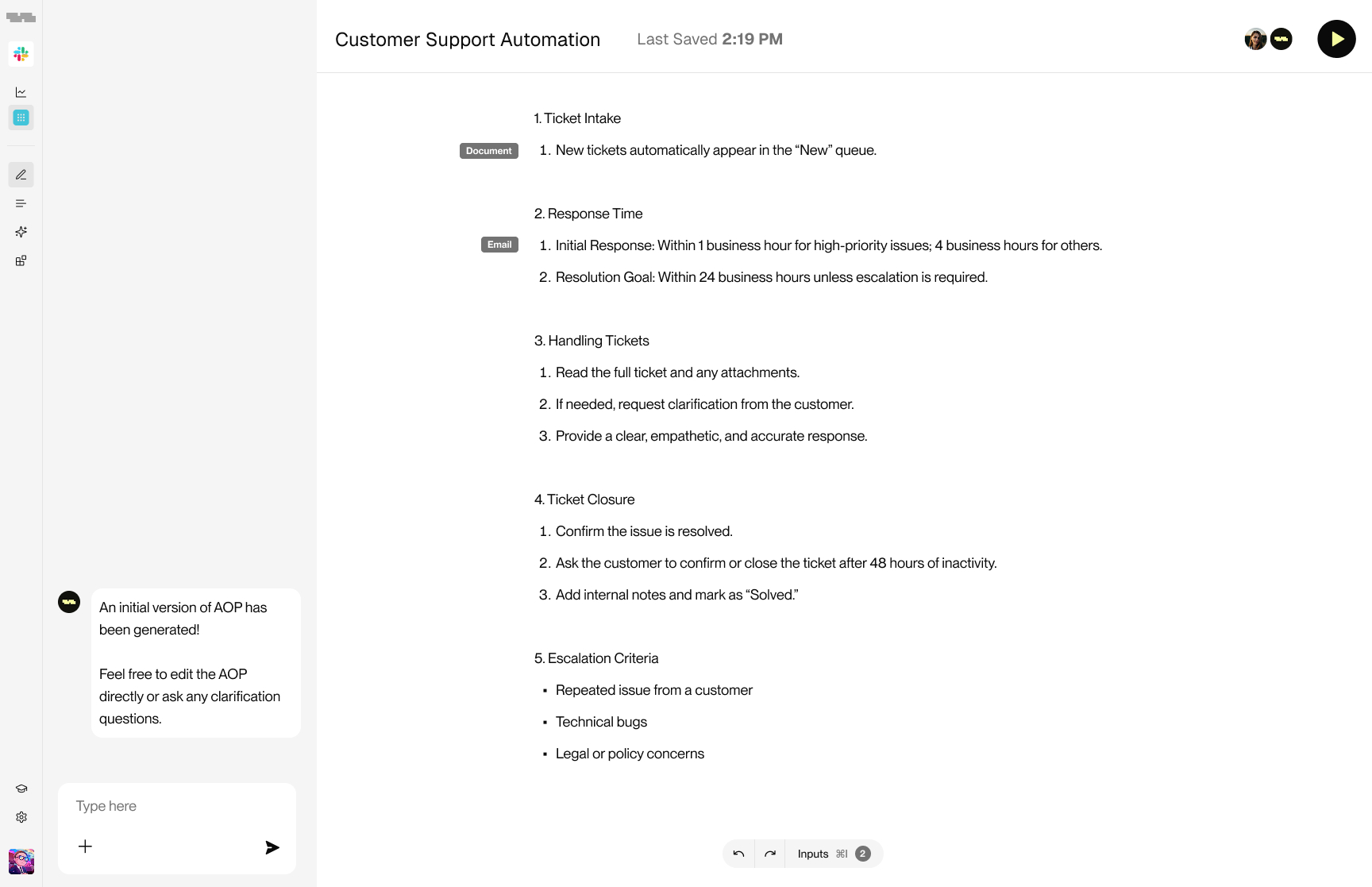
Task: Run the AOP with play button
Action: click(x=1336, y=39)
